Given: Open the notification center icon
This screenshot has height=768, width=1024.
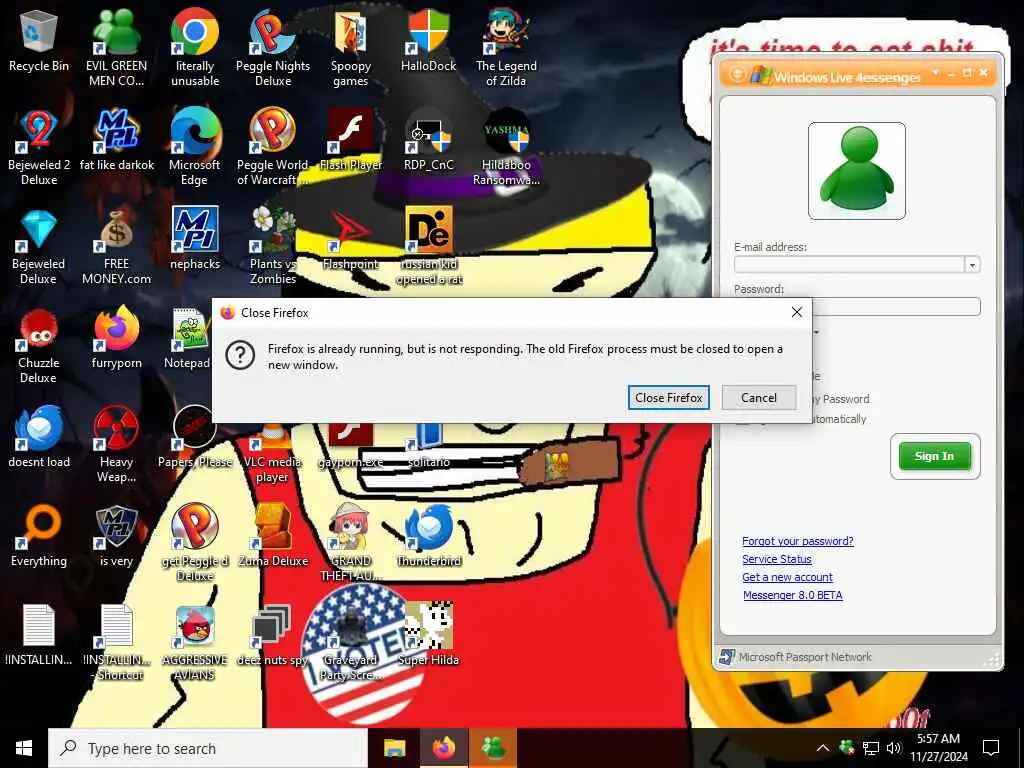Looking at the screenshot, I should pos(991,748).
